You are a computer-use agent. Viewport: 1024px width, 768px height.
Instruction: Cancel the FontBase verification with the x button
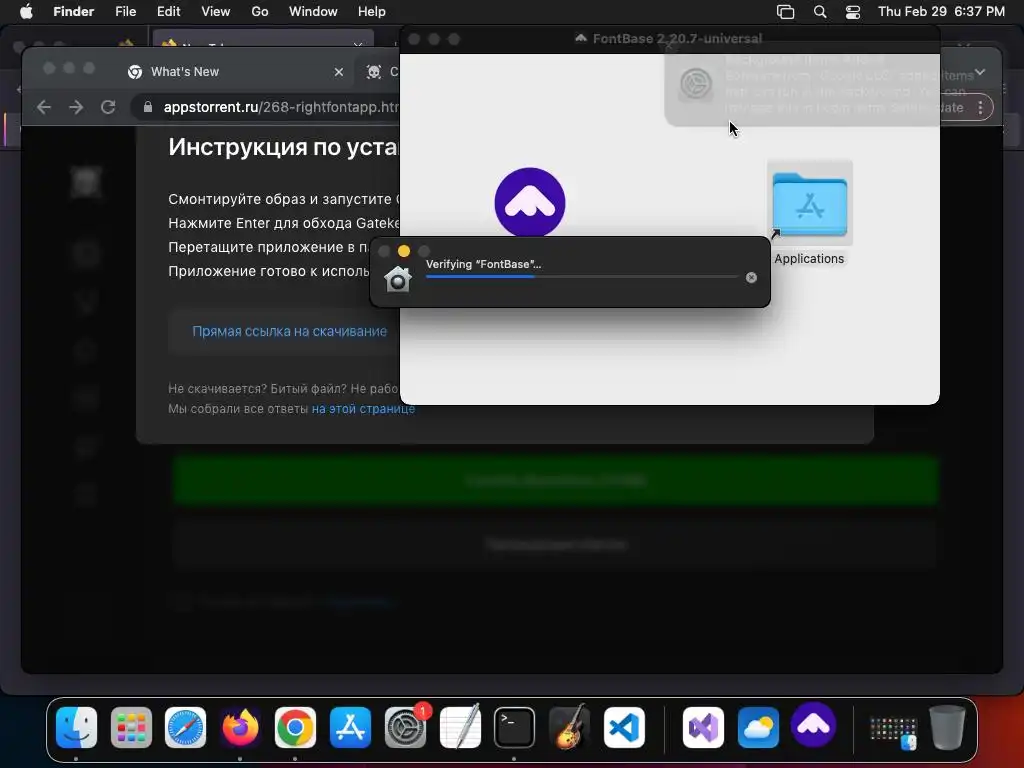752,278
